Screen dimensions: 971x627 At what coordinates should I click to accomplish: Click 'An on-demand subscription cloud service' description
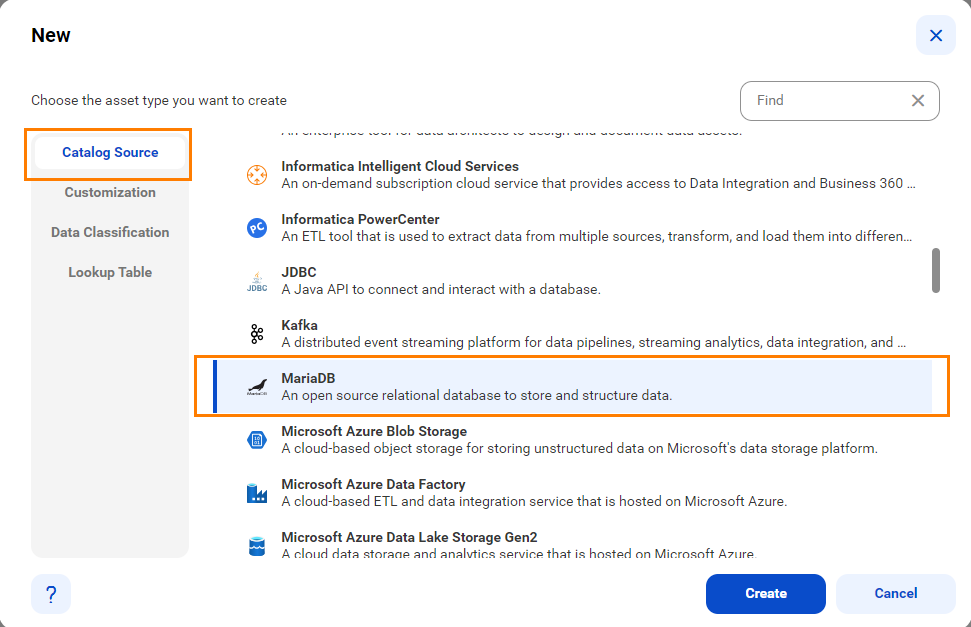[x=598, y=183]
